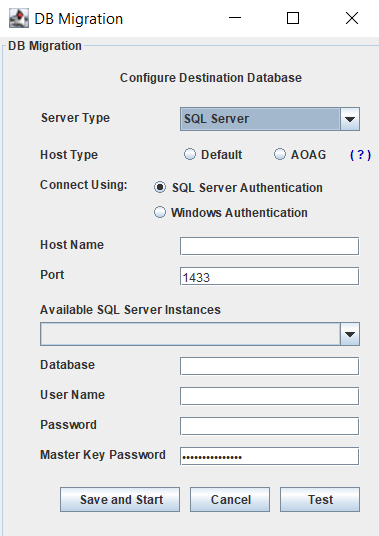Focus the Master Key Password field

(x=269, y=456)
